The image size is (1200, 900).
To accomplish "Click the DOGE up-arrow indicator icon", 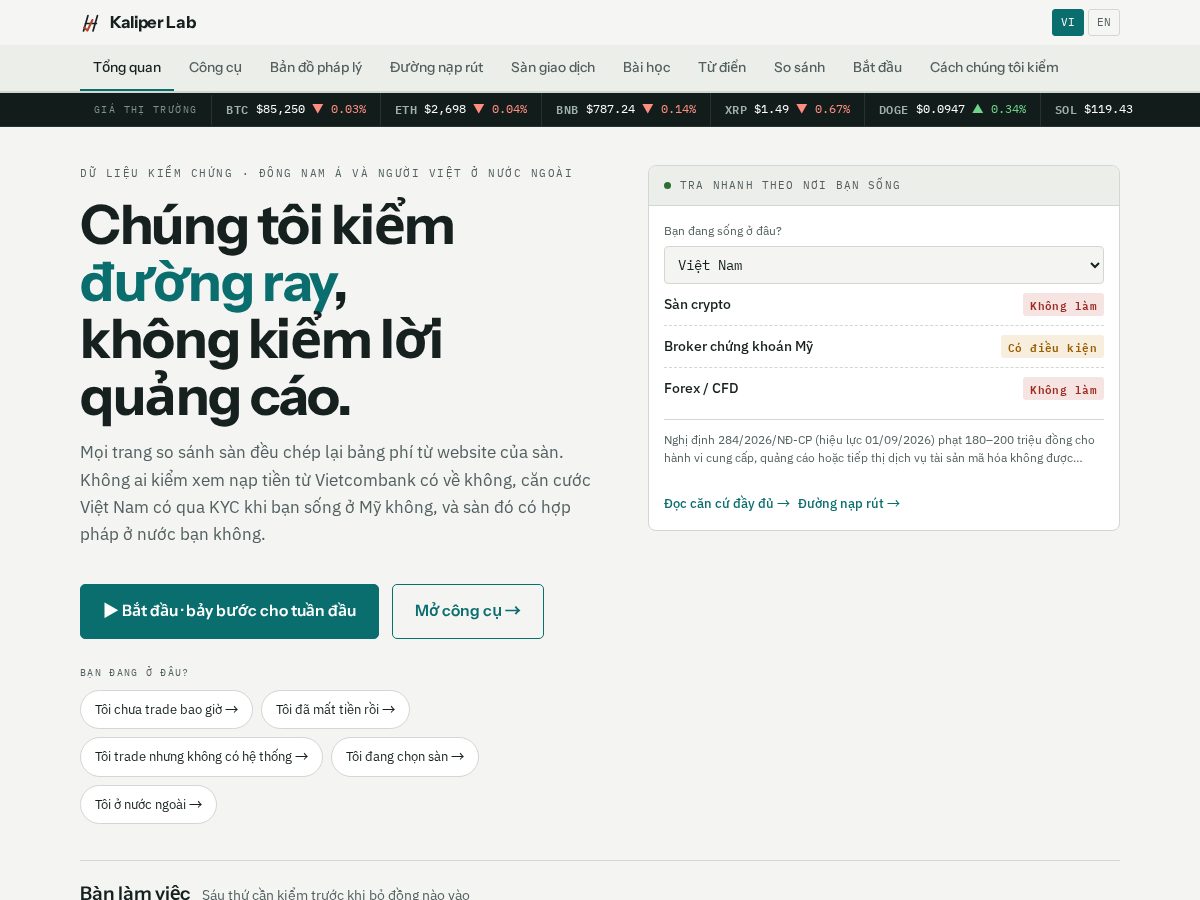I will [x=978, y=108].
